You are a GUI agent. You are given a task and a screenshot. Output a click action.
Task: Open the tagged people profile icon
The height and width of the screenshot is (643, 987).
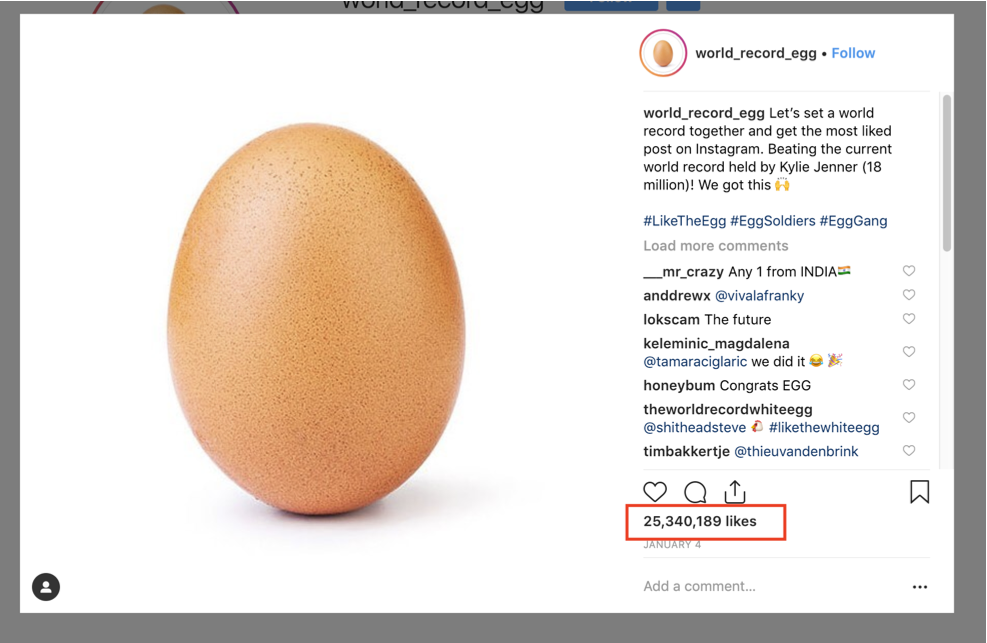[46, 587]
